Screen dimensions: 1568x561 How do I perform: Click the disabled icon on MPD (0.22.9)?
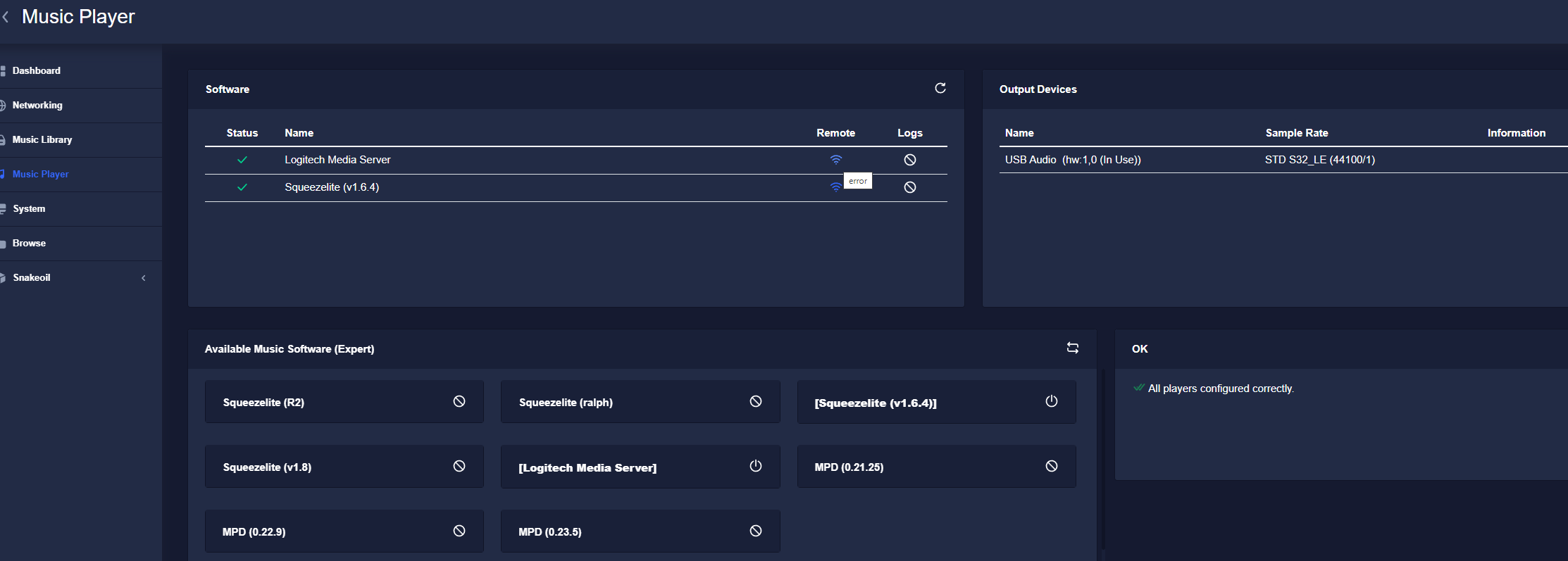(459, 531)
